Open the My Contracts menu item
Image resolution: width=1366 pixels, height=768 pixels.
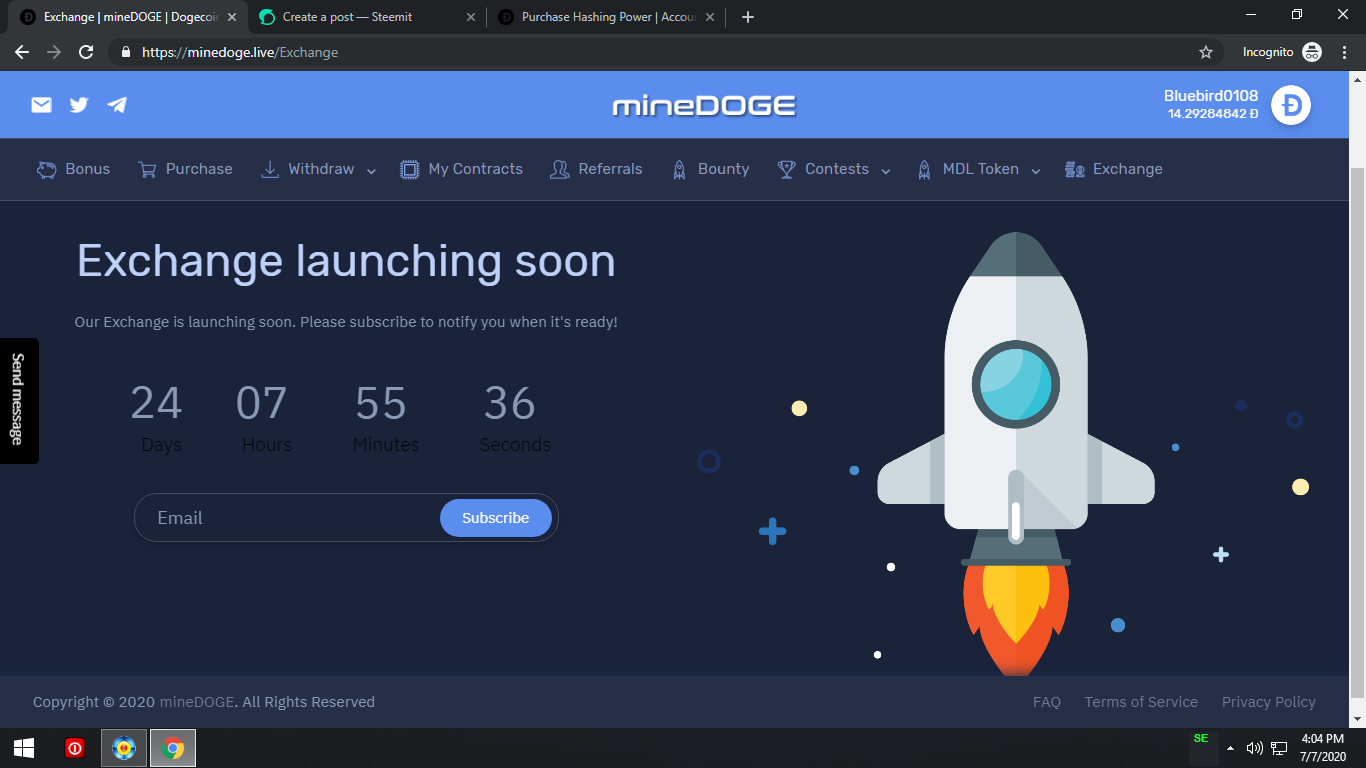461,169
